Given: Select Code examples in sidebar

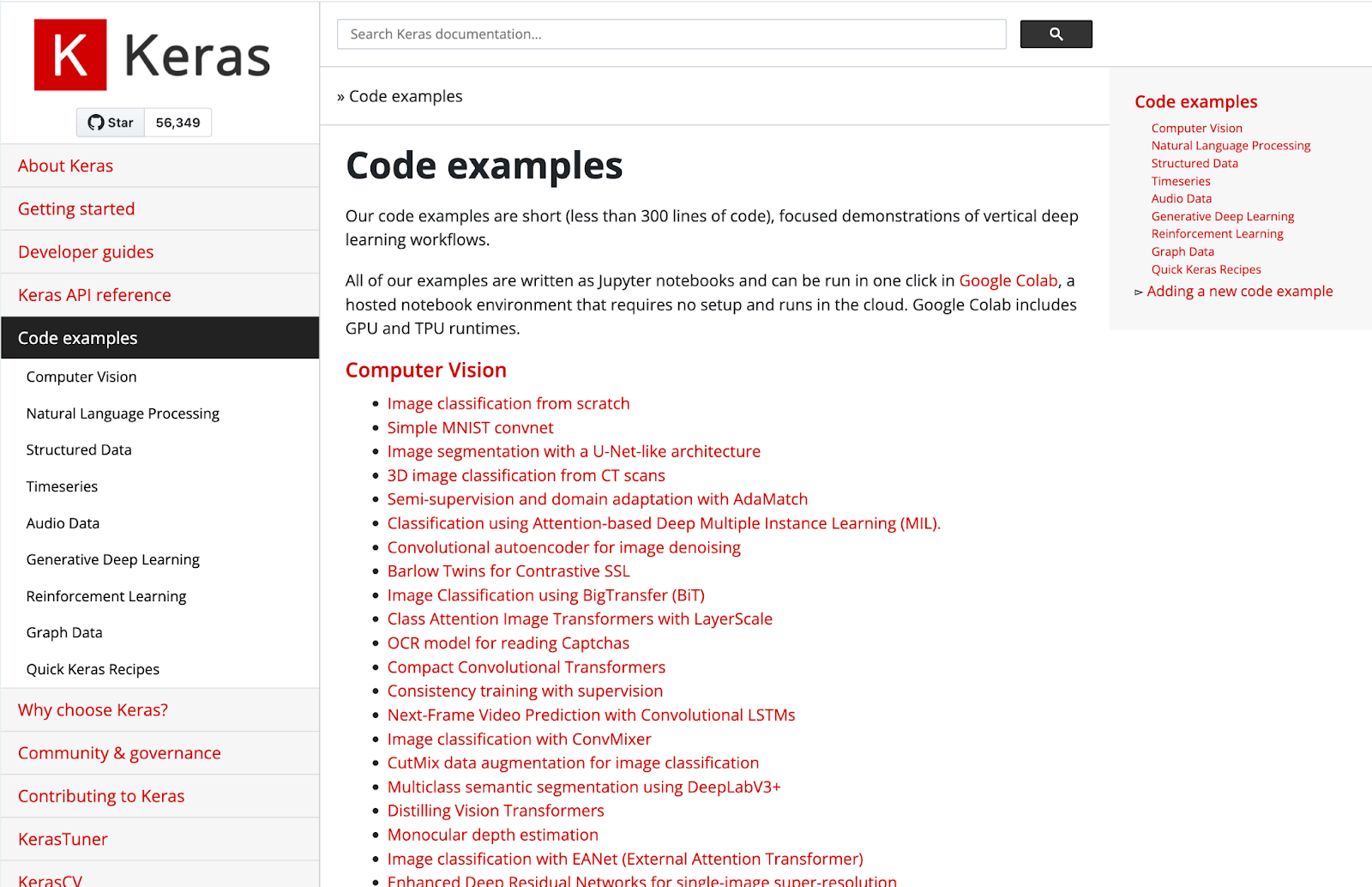Looking at the screenshot, I should click(x=159, y=338).
